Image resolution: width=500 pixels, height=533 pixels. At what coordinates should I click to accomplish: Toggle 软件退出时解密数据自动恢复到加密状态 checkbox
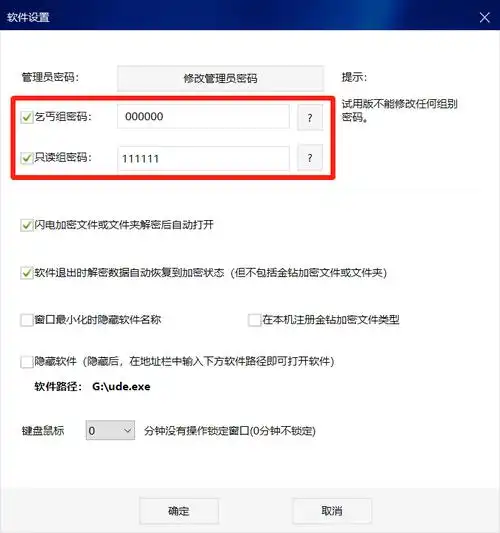(27, 273)
